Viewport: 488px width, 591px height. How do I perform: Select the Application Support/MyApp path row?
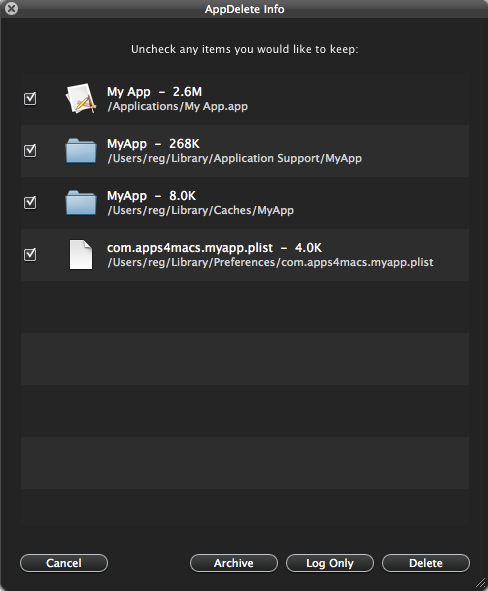(x=245, y=151)
